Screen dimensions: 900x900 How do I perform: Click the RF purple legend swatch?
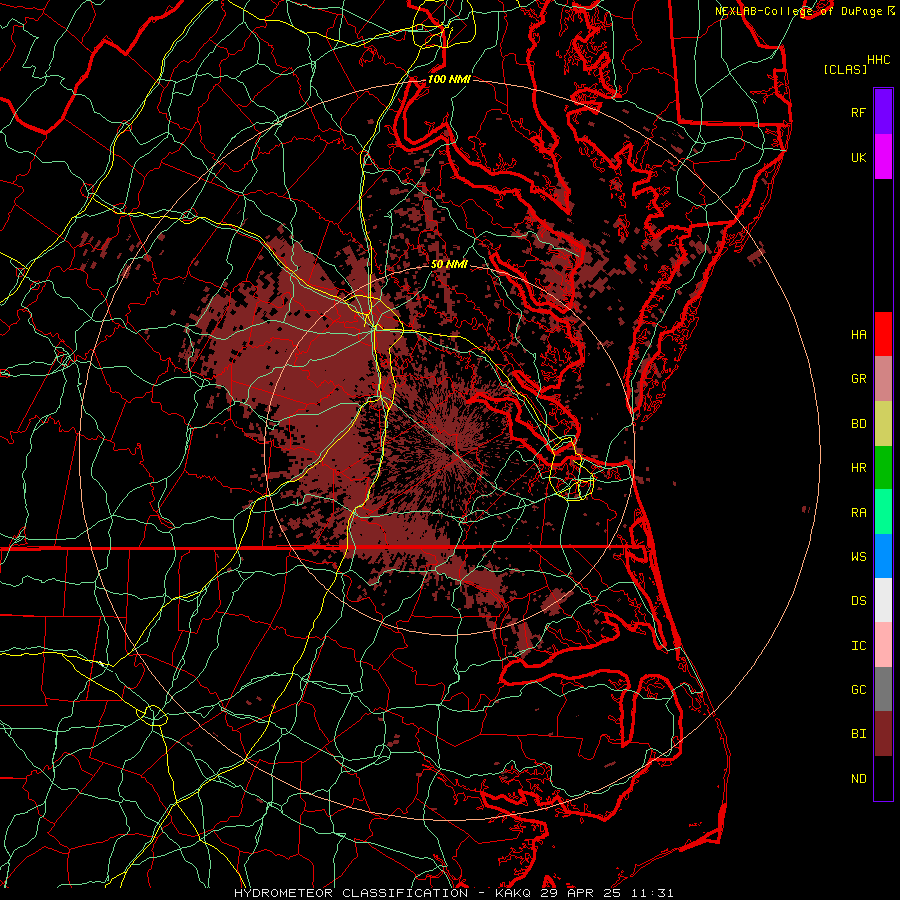(x=883, y=112)
